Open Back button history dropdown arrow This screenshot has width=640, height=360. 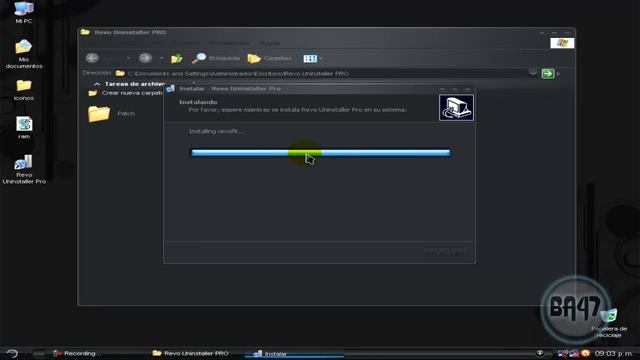128,58
